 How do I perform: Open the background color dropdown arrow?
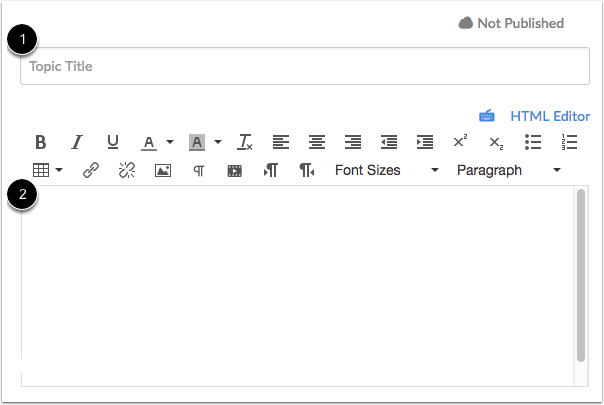(x=218, y=142)
